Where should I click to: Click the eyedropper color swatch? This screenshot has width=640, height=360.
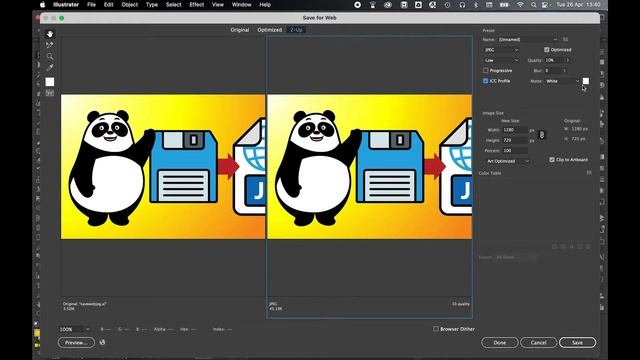pos(50,82)
